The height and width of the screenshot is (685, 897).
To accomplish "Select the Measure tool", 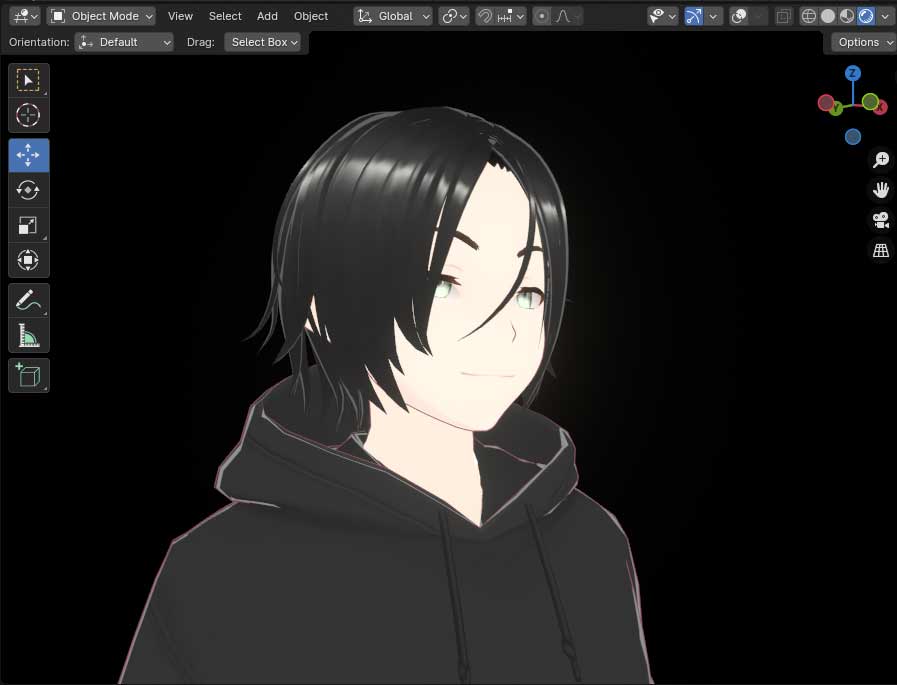I will (x=28, y=335).
